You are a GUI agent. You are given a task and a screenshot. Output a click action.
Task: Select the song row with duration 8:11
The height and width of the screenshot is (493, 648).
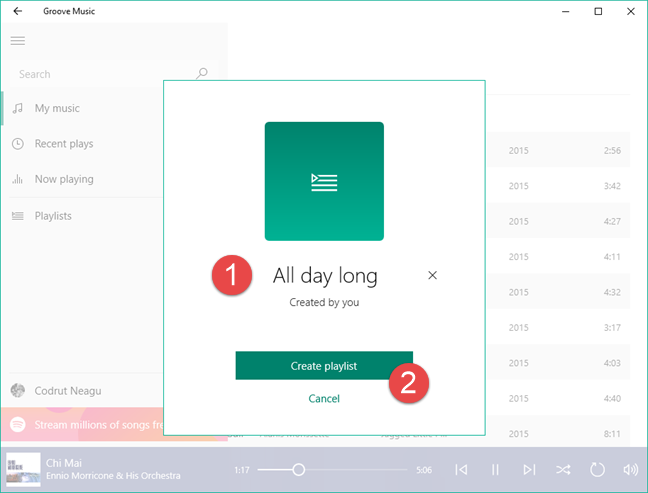[558, 433]
